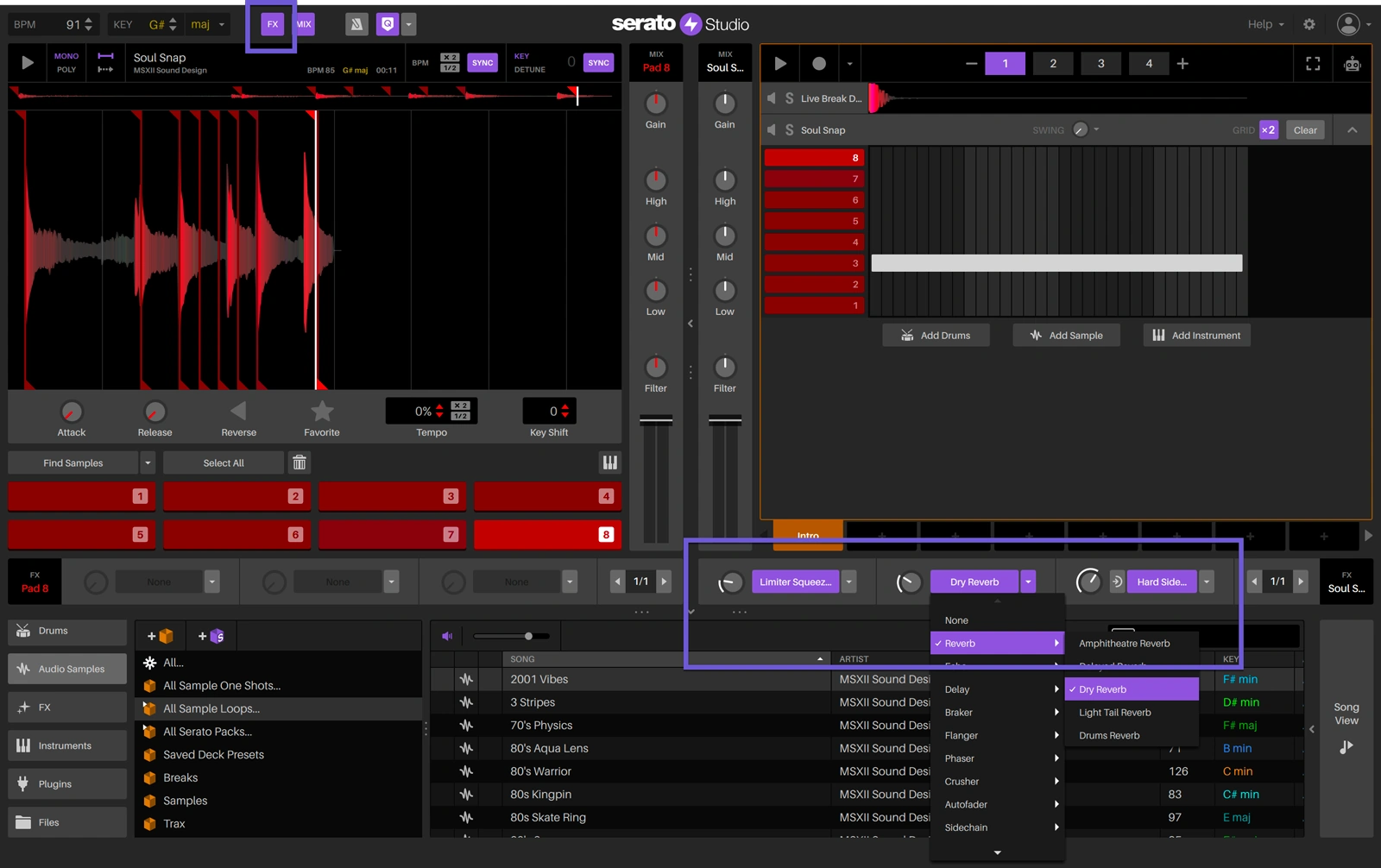Open Instruments library category
1381x868 pixels.
point(67,745)
